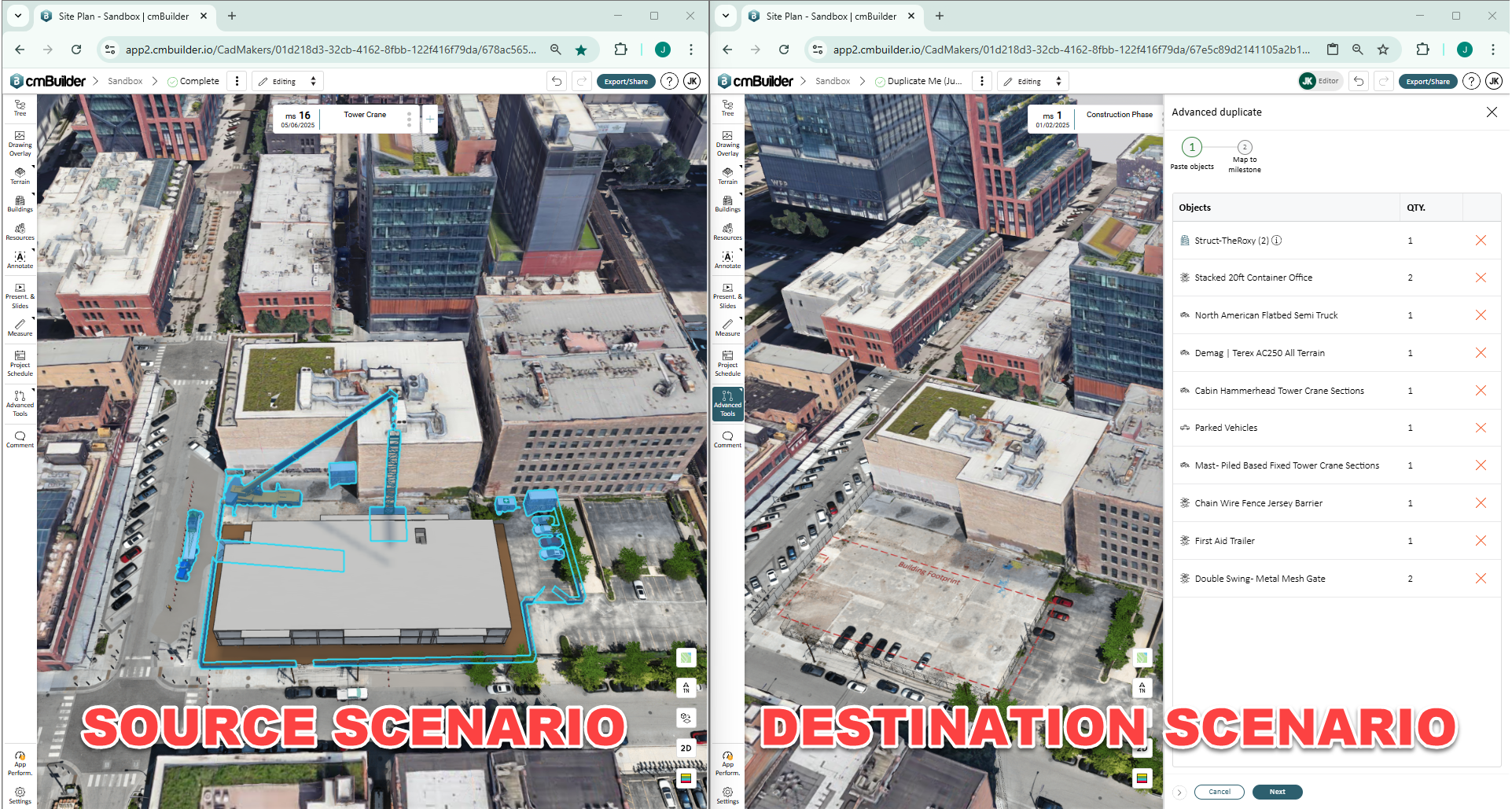This screenshot has width=1512, height=809.
Task: Open Sandbox breadcrumb in destination window
Action: [x=833, y=81]
